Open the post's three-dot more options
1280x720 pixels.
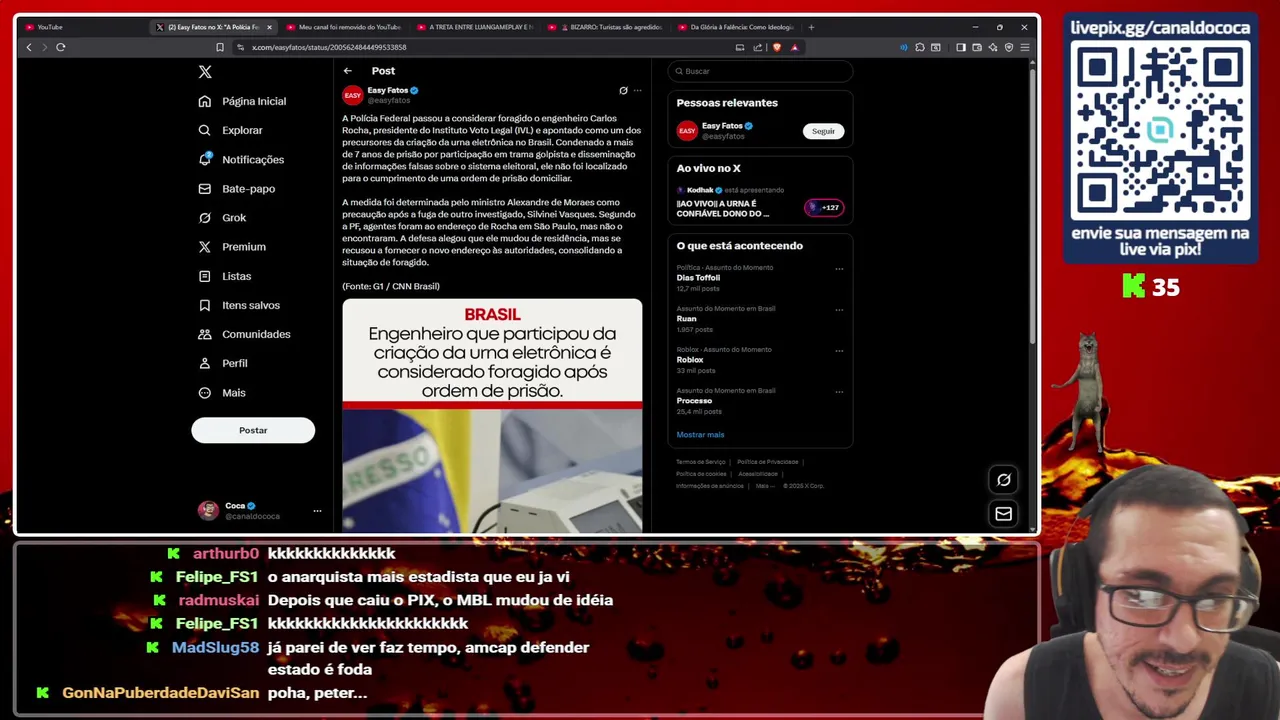tap(638, 90)
